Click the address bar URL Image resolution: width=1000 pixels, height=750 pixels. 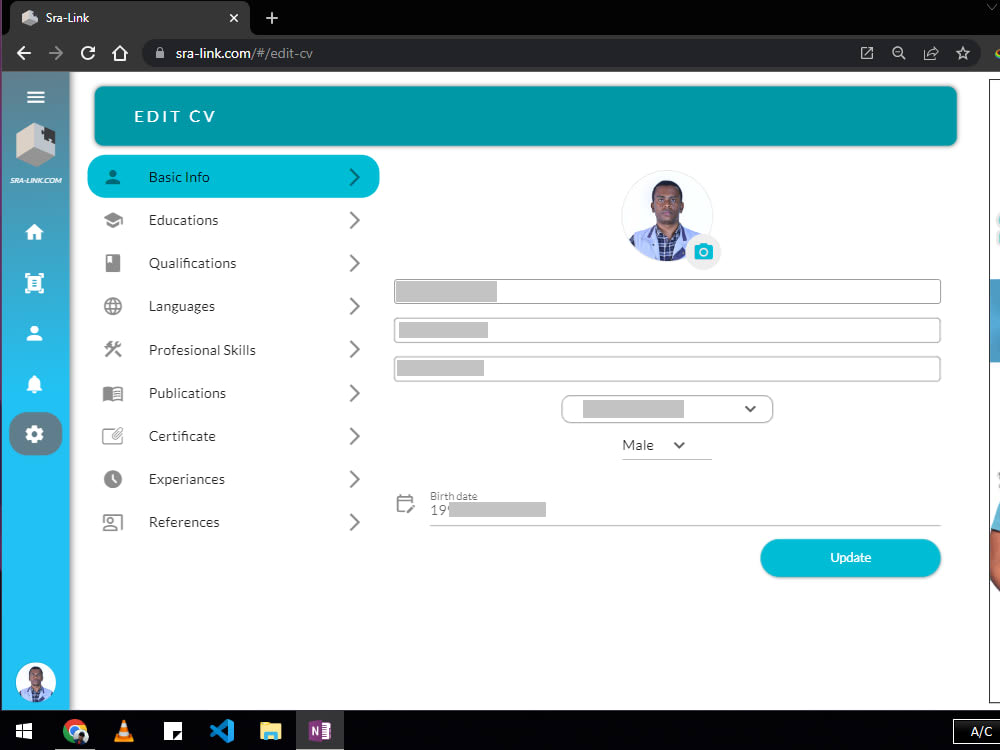click(244, 54)
